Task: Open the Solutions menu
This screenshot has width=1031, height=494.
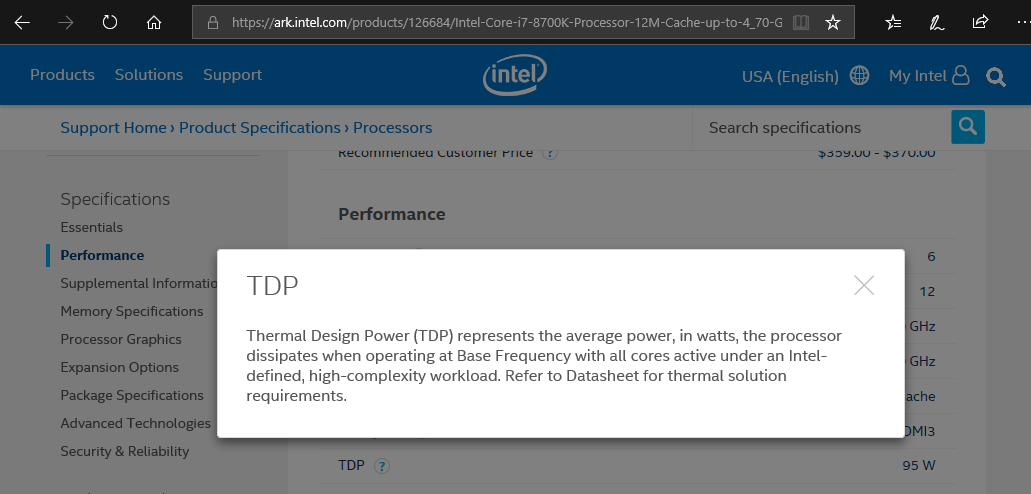Action: (149, 75)
